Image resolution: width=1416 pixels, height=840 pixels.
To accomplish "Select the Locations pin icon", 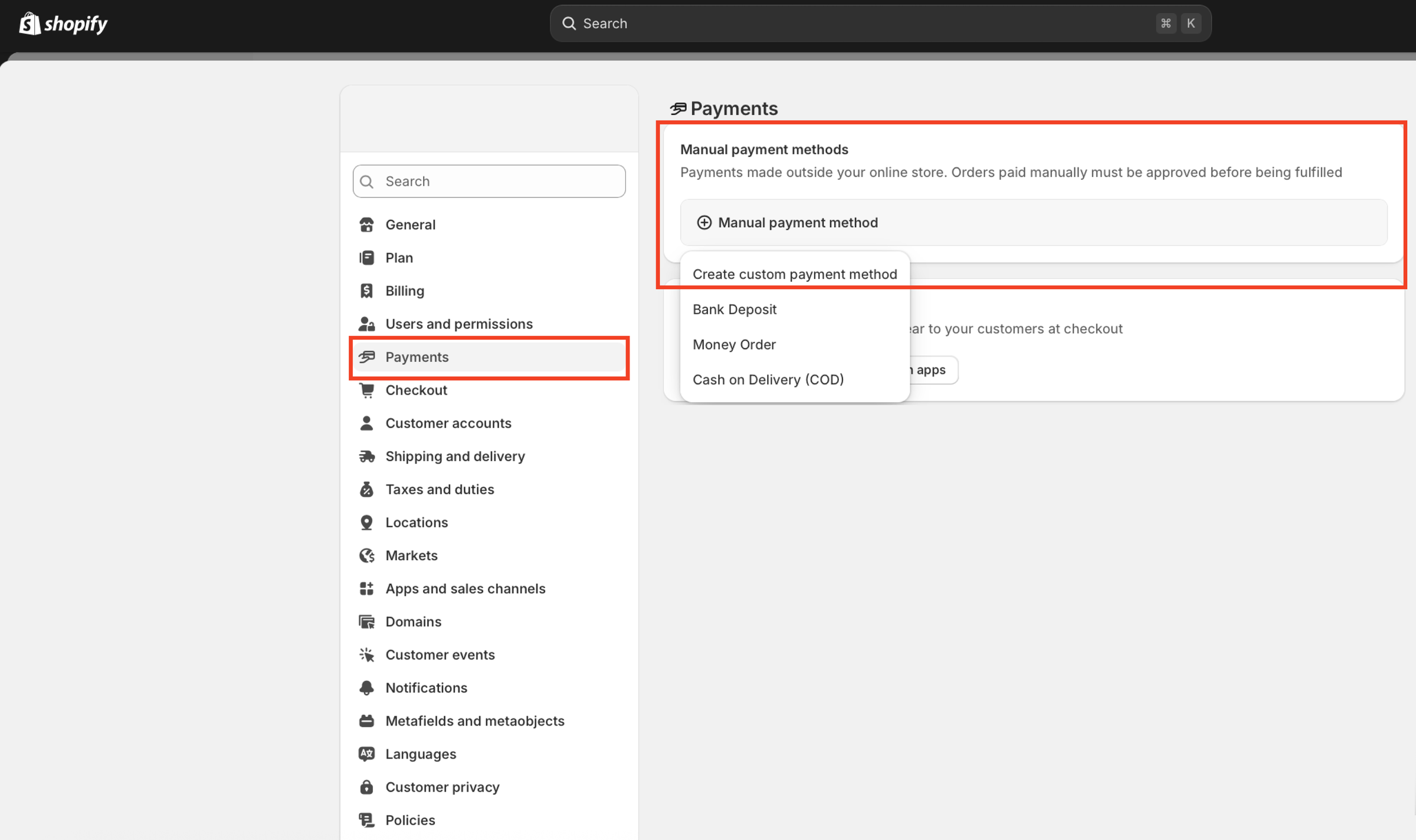I will [366, 522].
